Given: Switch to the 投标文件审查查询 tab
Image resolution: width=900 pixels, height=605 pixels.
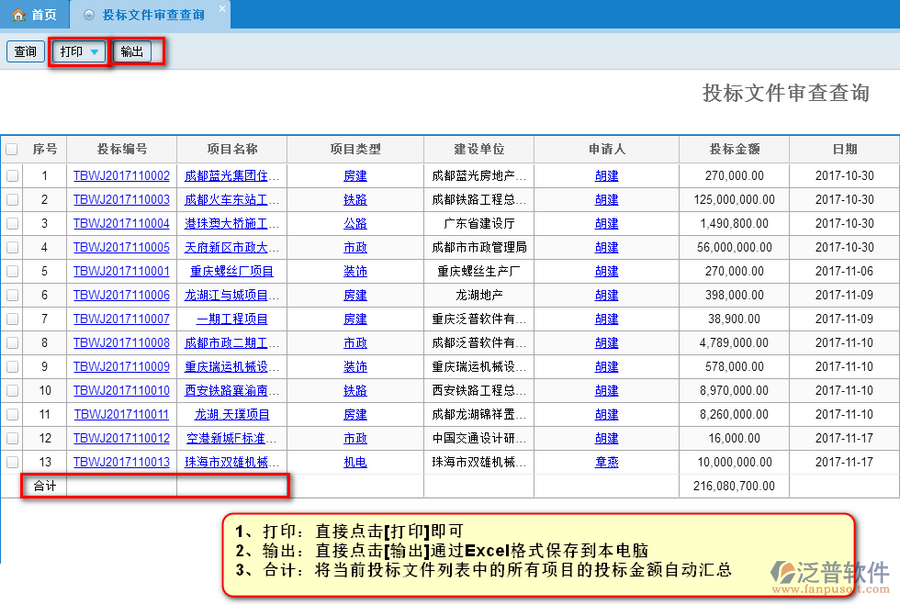Looking at the screenshot, I should [153, 15].
